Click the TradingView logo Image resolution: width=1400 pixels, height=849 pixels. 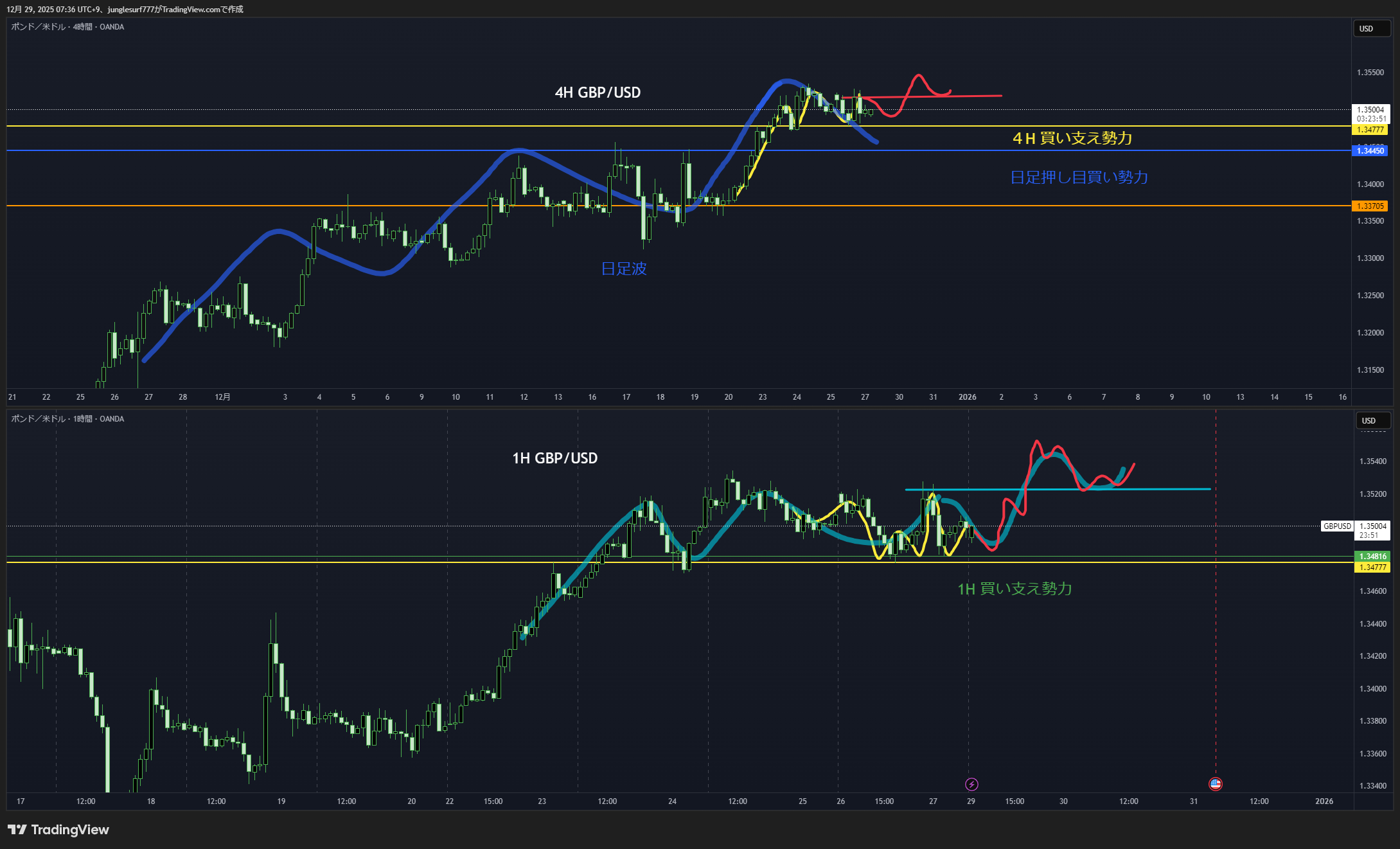pyautogui.click(x=58, y=830)
